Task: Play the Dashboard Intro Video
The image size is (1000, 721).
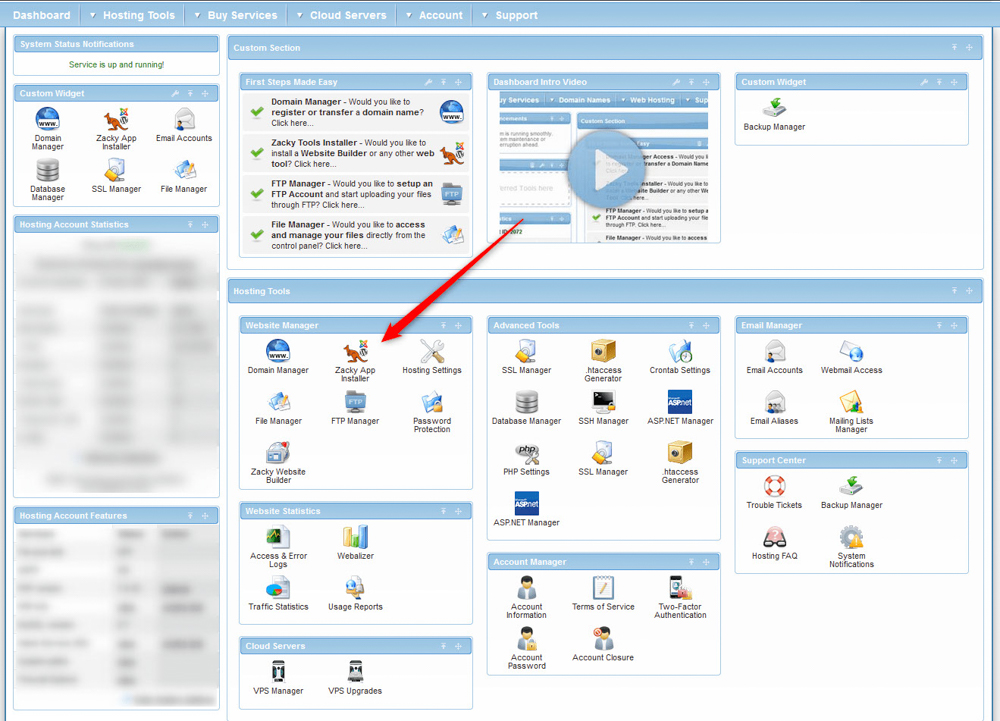Action: tap(608, 169)
